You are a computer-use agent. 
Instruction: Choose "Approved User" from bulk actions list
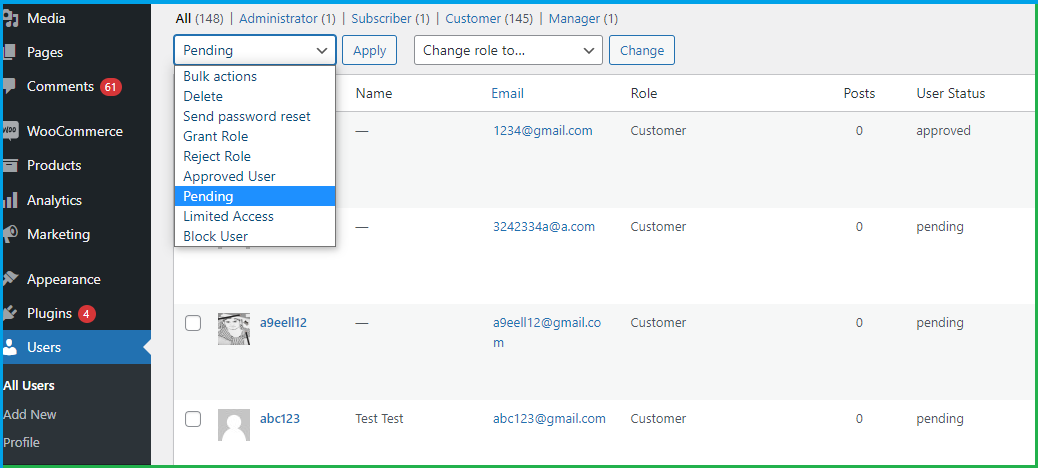click(x=229, y=176)
